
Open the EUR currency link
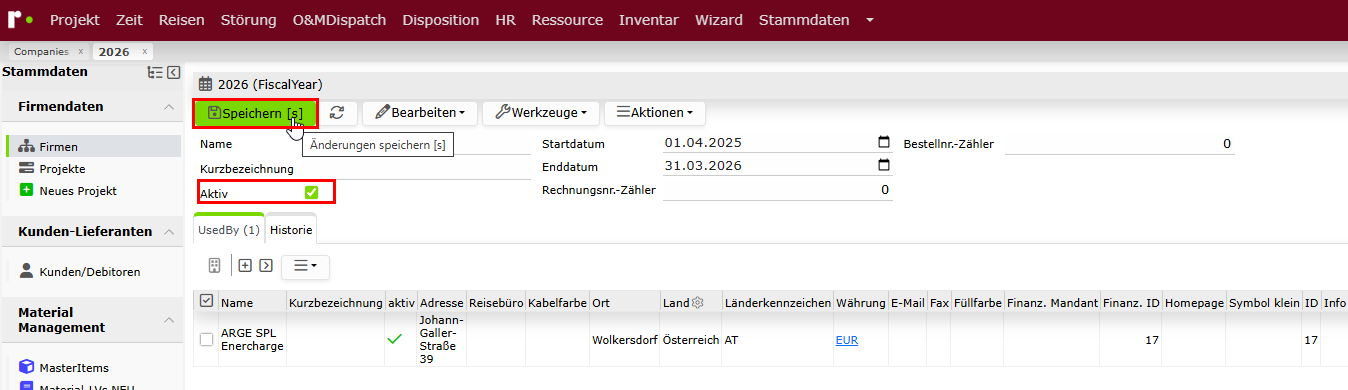pos(847,340)
